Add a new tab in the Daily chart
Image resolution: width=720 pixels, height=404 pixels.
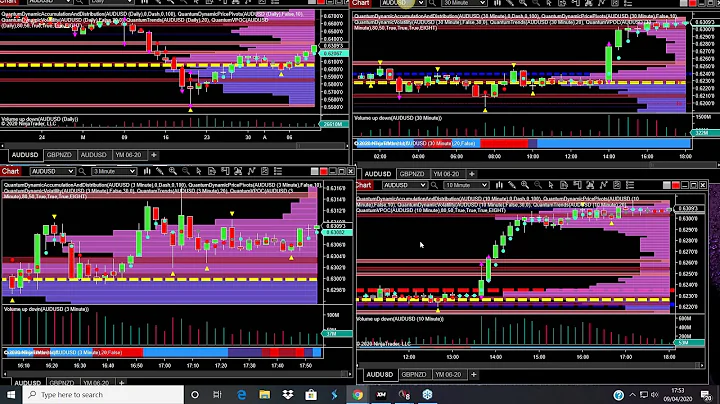point(154,155)
